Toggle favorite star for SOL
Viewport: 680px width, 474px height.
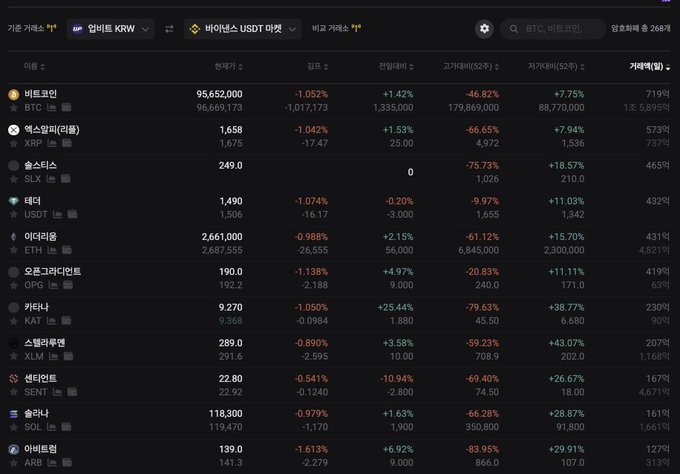[x=14, y=427]
